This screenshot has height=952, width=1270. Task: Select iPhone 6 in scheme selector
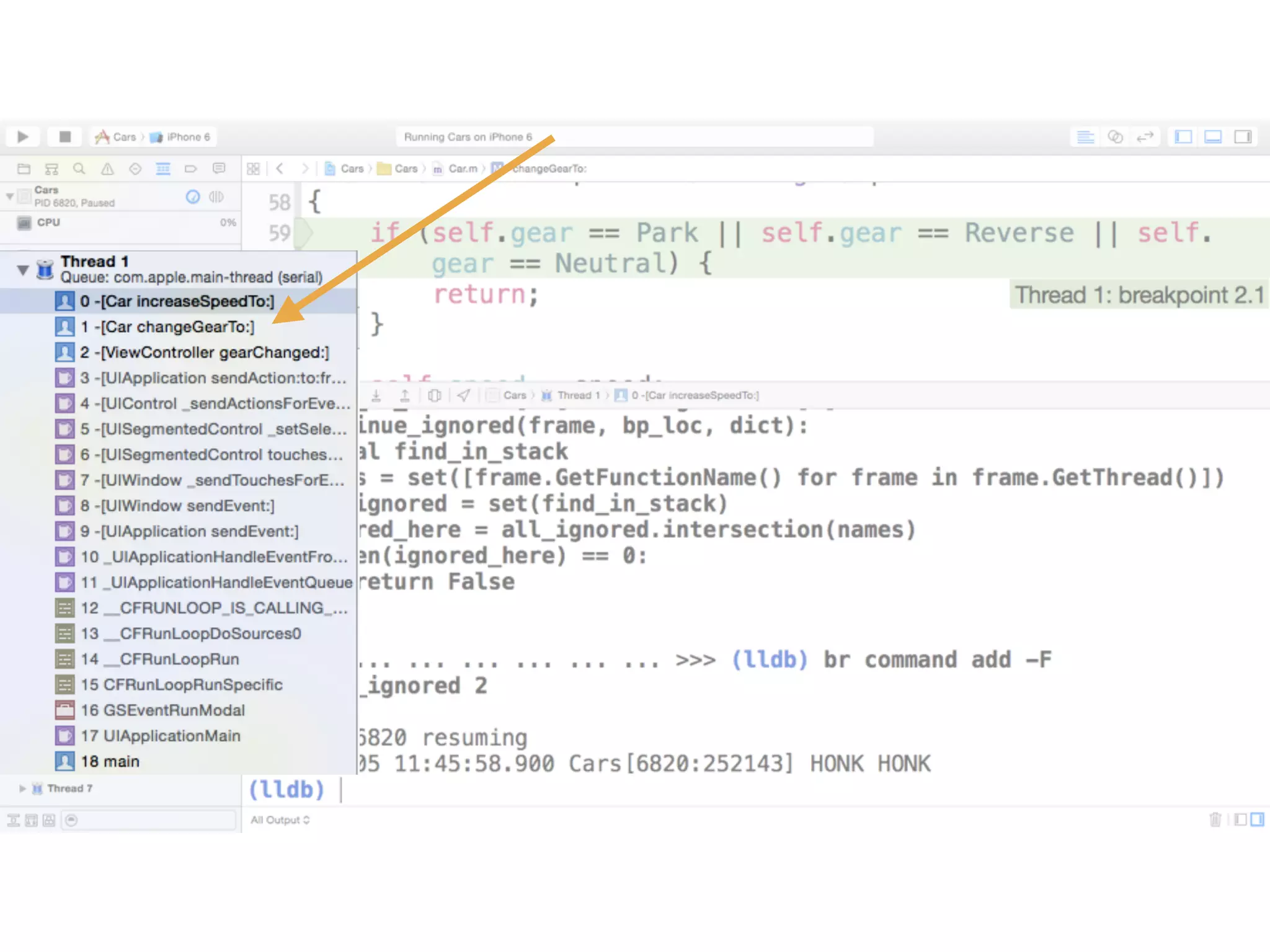tap(187, 137)
